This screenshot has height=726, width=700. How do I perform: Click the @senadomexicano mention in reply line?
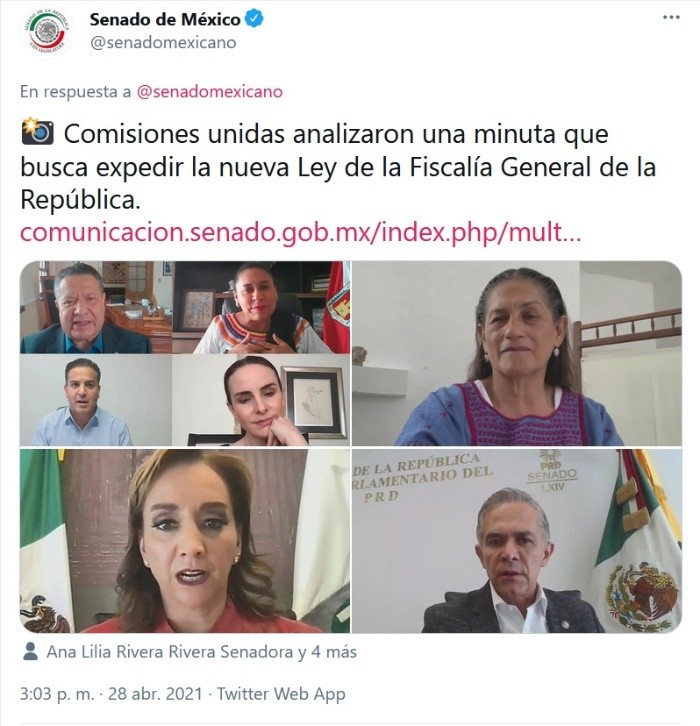pos(210,92)
